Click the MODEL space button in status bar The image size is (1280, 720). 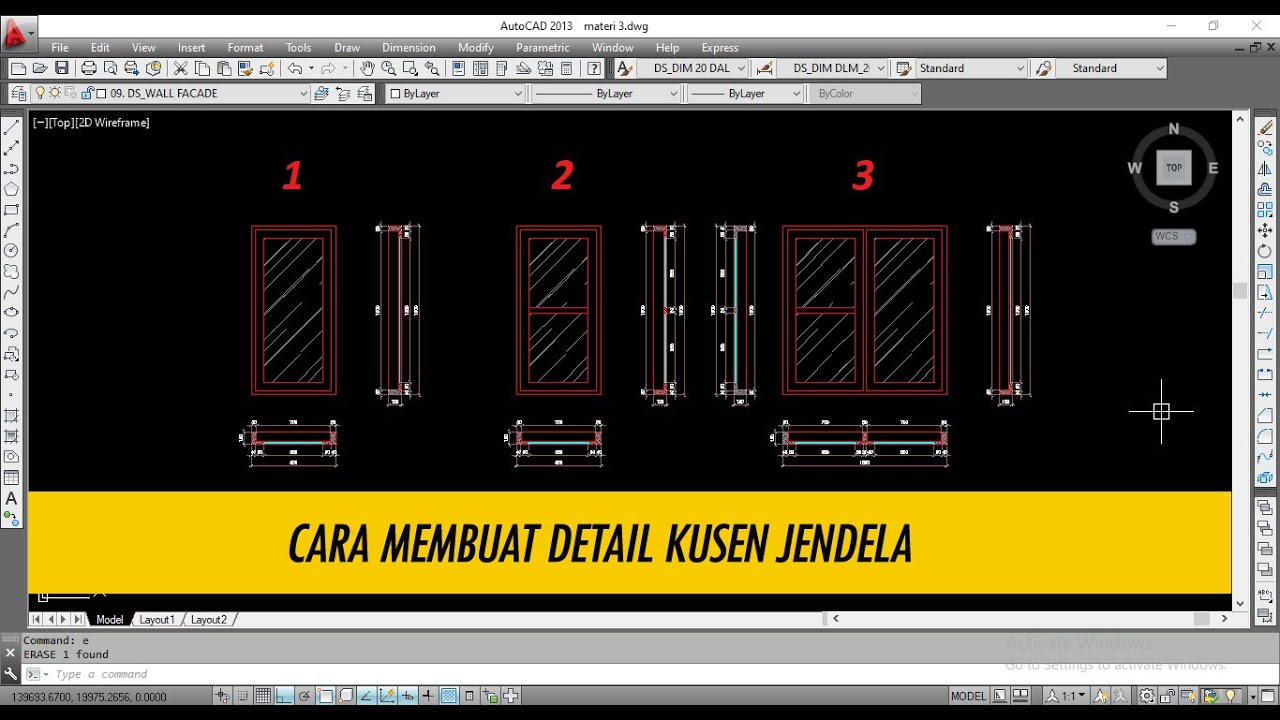968,696
